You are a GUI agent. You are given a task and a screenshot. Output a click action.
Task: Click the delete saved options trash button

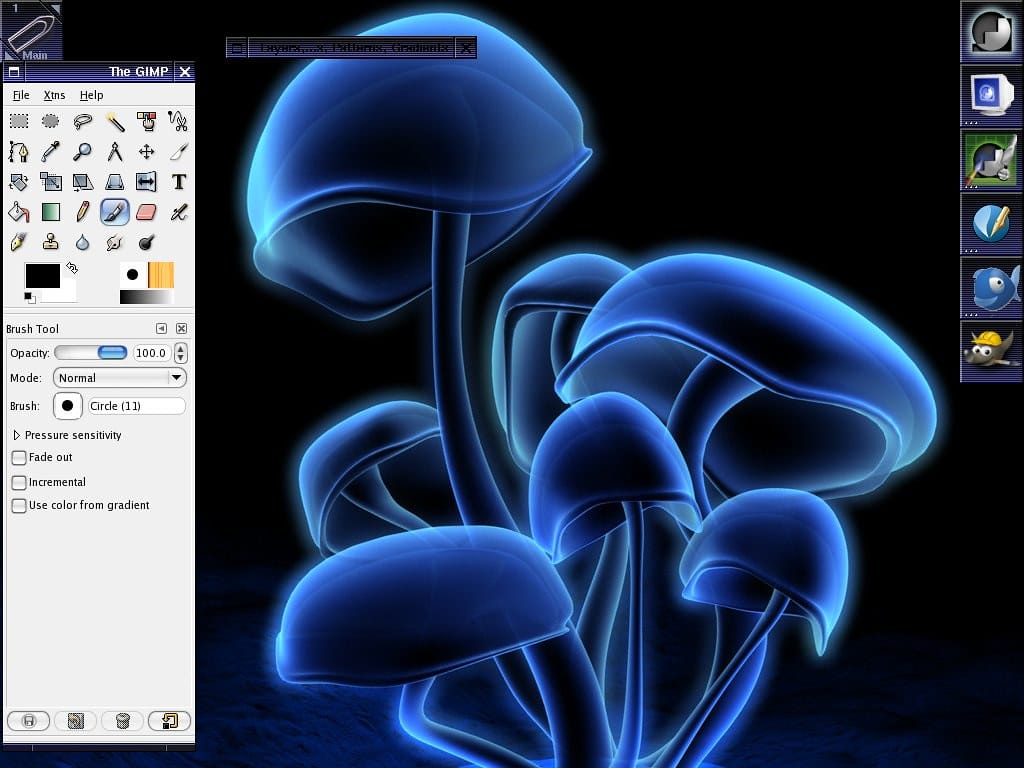[x=122, y=721]
